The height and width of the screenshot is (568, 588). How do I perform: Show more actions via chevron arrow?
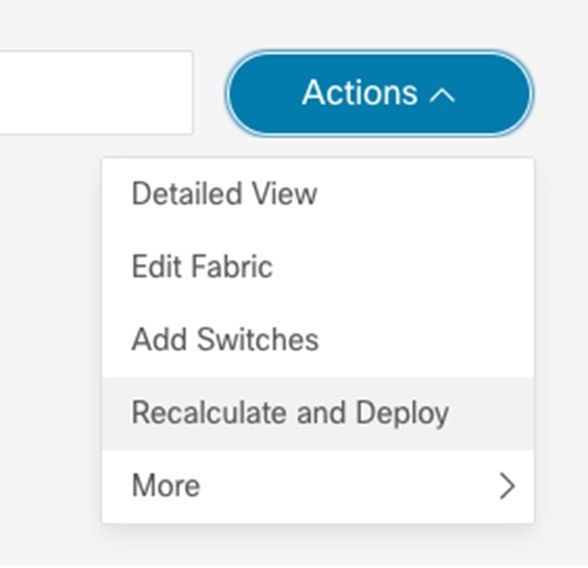(x=507, y=486)
